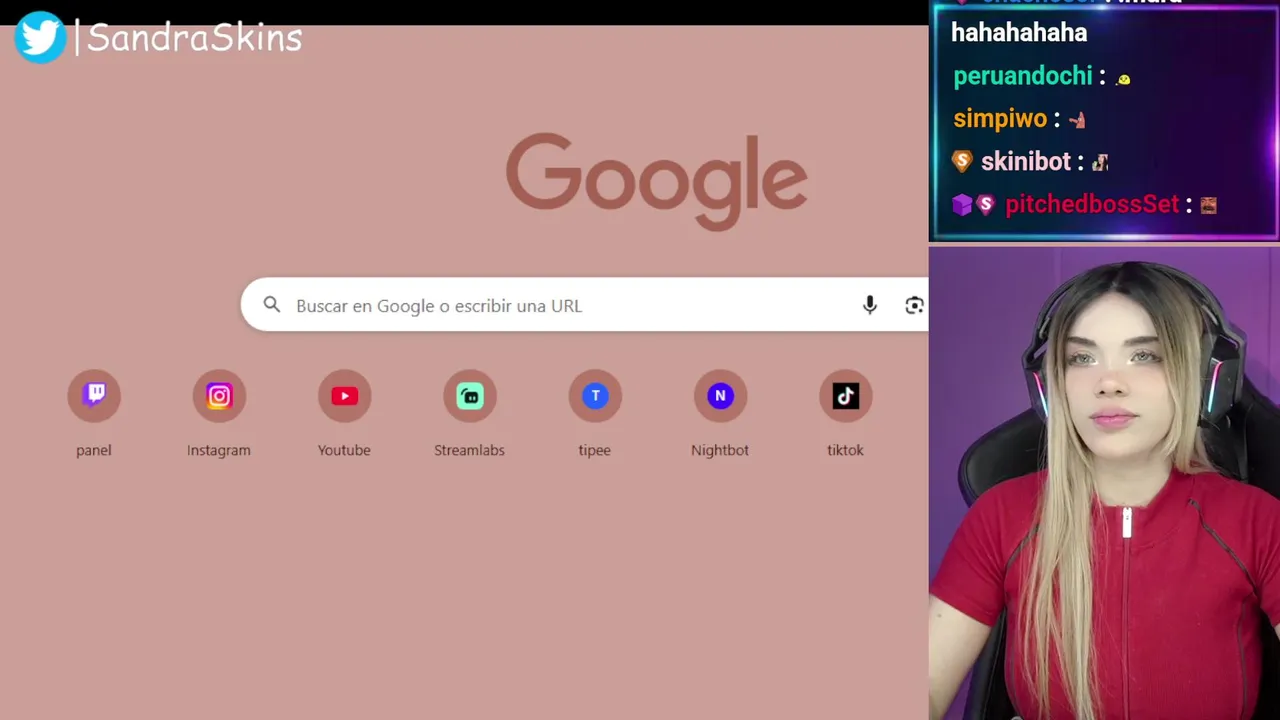This screenshot has height=720, width=1280.
Task: Open the tiktok shortcut icon
Action: pyautogui.click(x=846, y=396)
